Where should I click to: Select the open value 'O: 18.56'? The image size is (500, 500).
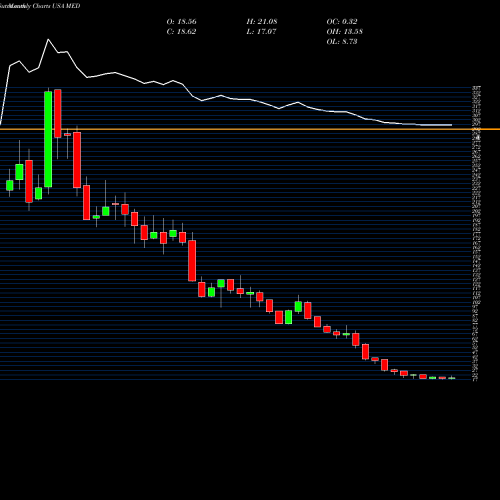pos(181,22)
